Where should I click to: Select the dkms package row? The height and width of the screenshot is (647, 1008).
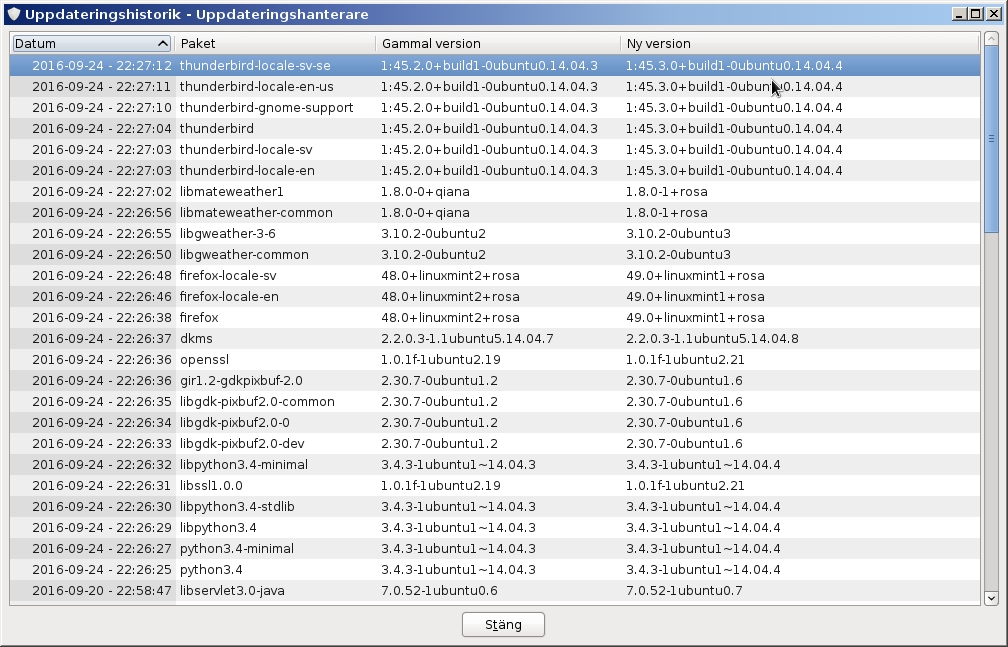click(495, 338)
